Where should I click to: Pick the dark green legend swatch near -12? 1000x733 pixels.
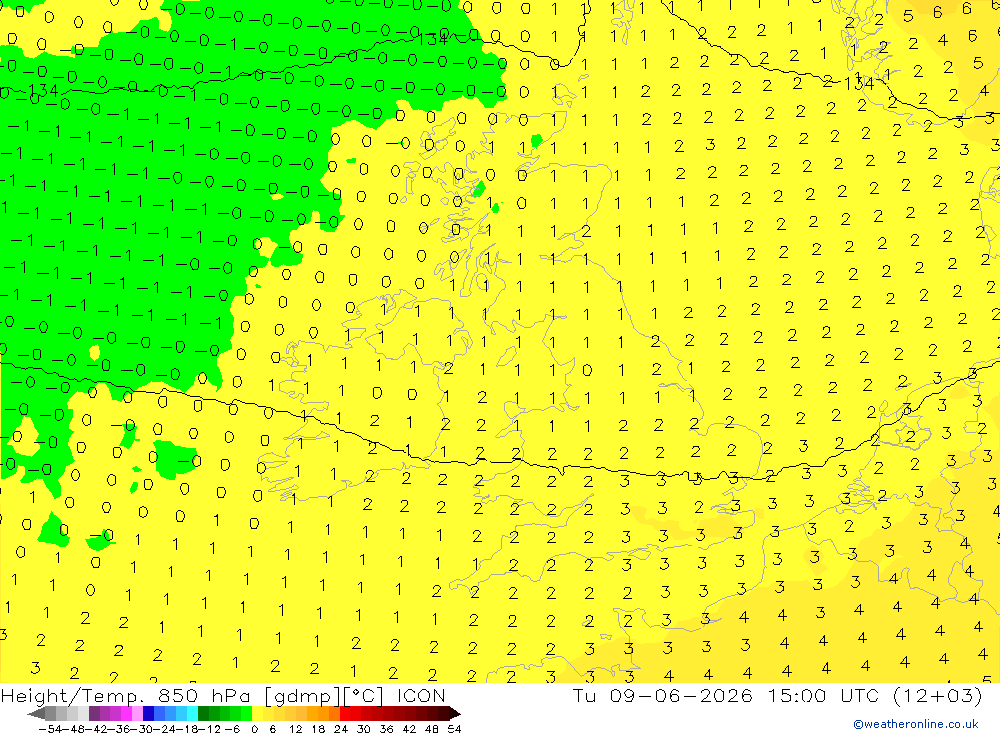(x=203, y=714)
